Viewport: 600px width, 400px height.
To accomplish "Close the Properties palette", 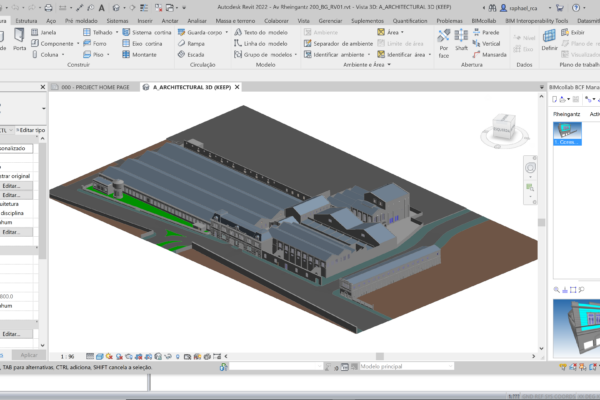I will 43,87.
